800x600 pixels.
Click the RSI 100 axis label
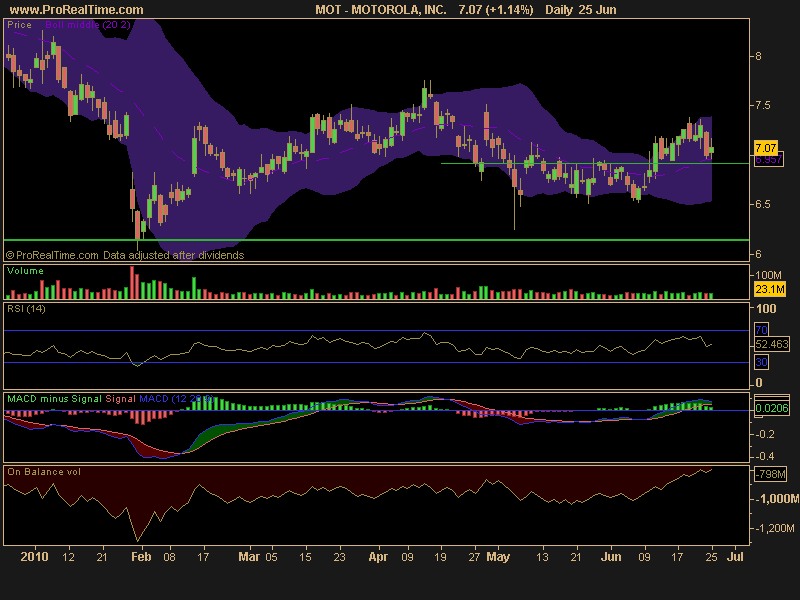coord(766,309)
